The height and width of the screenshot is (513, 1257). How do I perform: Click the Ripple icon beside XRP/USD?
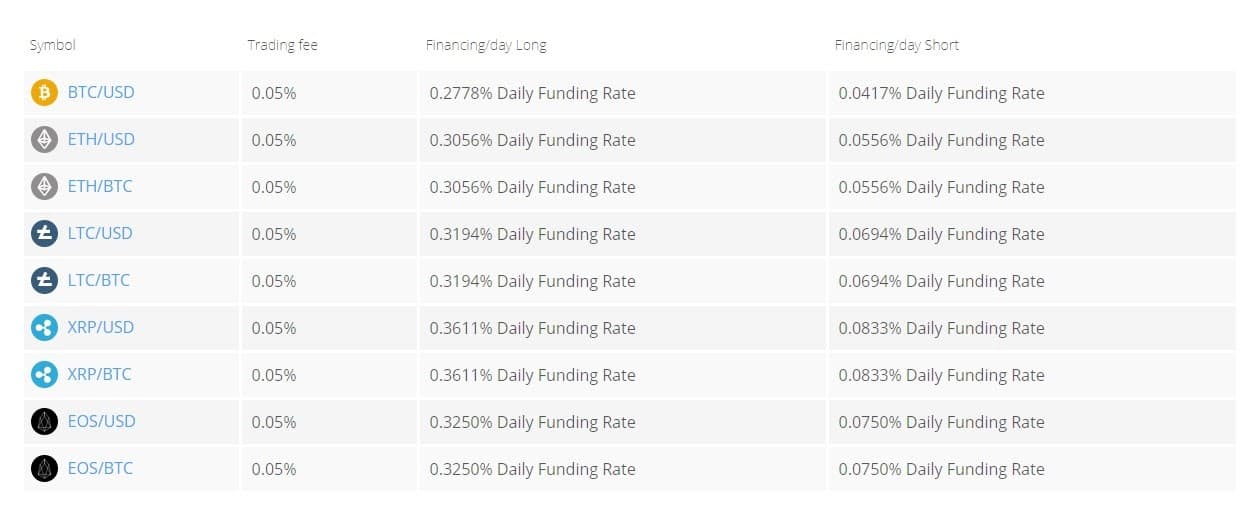tap(44, 328)
